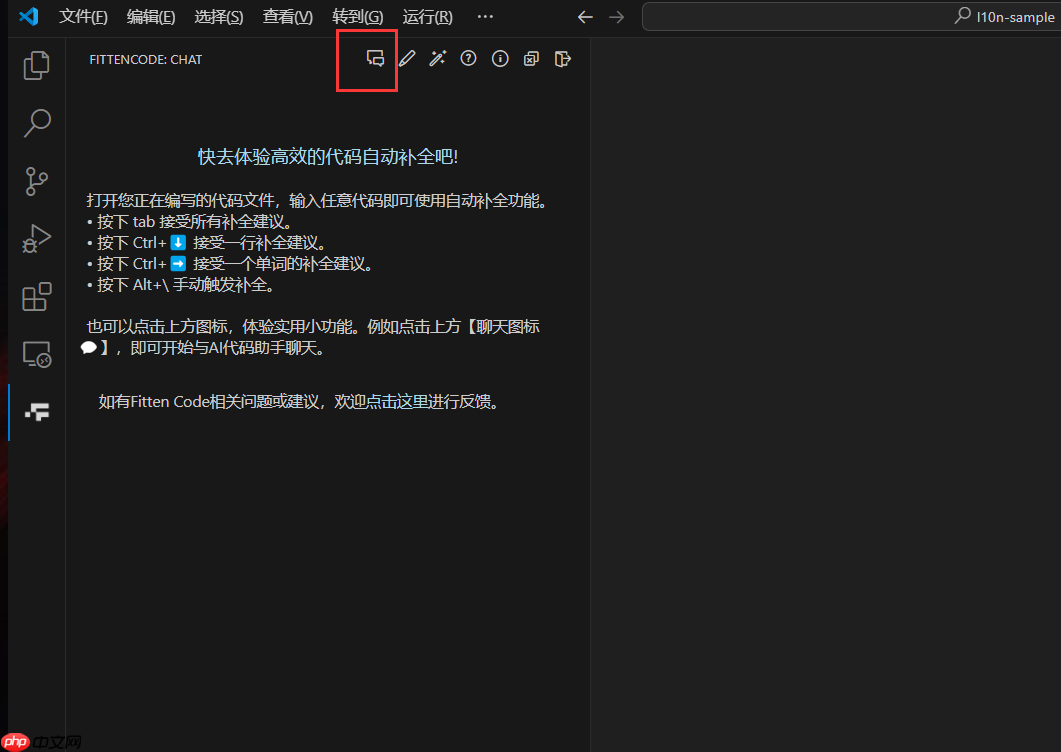The height and width of the screenshot is (752, 1061).
Task: Open the 查看(V) menu
Action: (x=287, y=16)
